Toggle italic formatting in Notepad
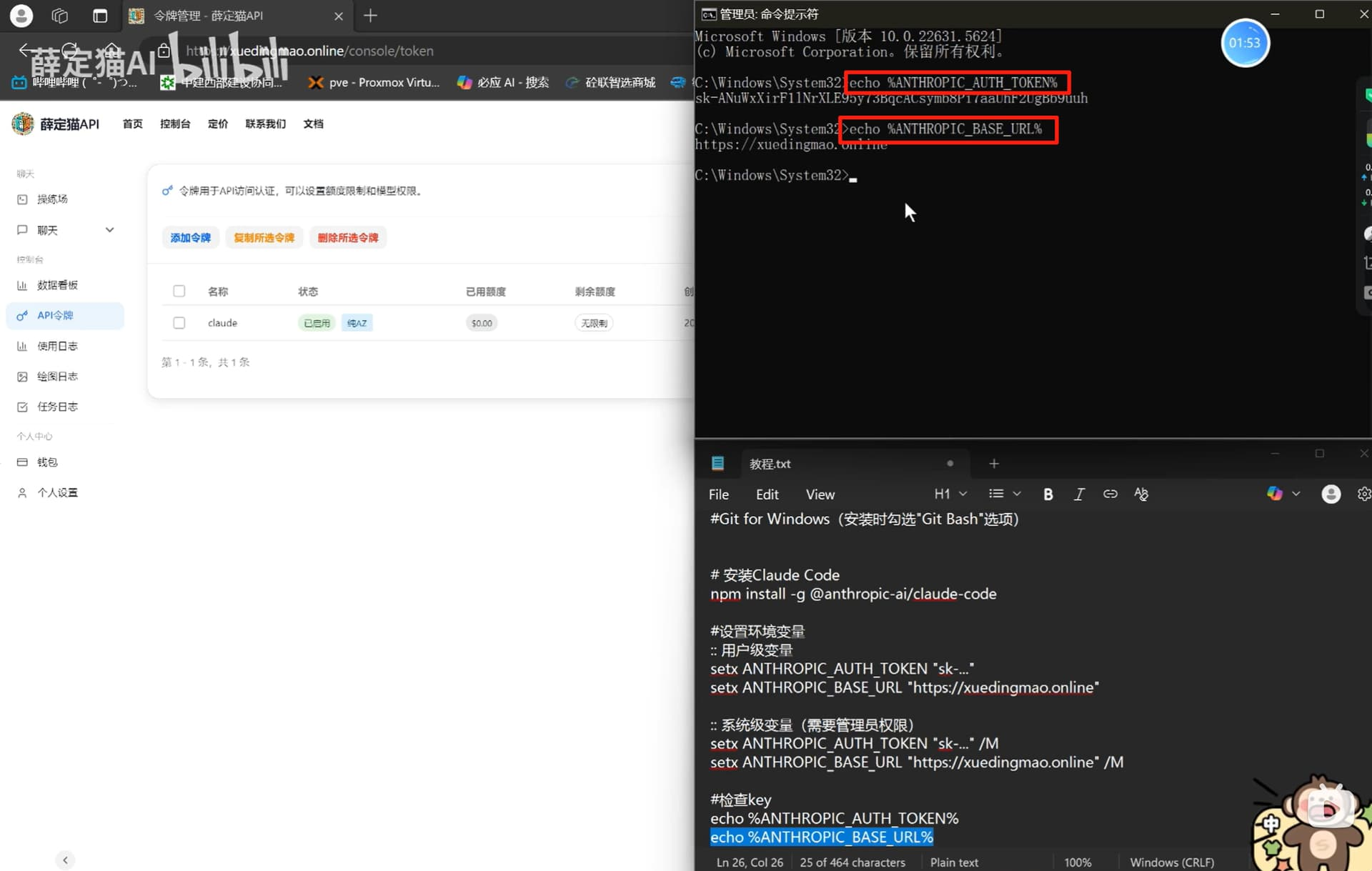 (x=1079, y=494)
